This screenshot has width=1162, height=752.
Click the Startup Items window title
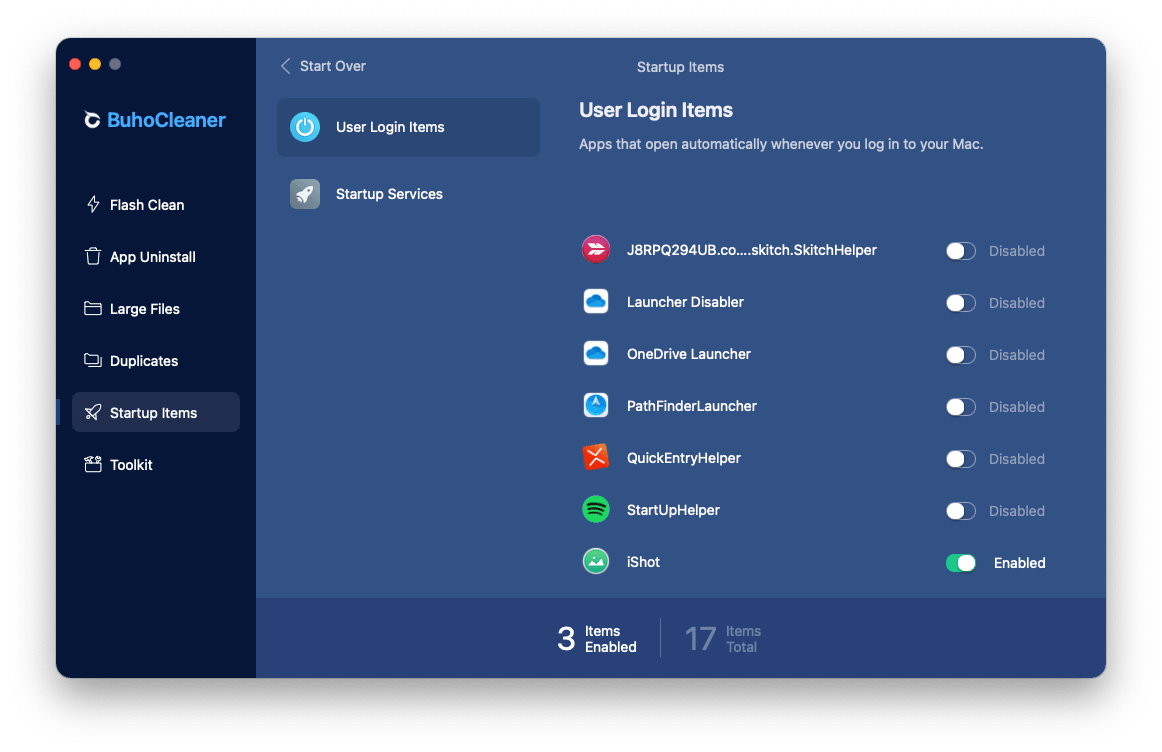680,67
